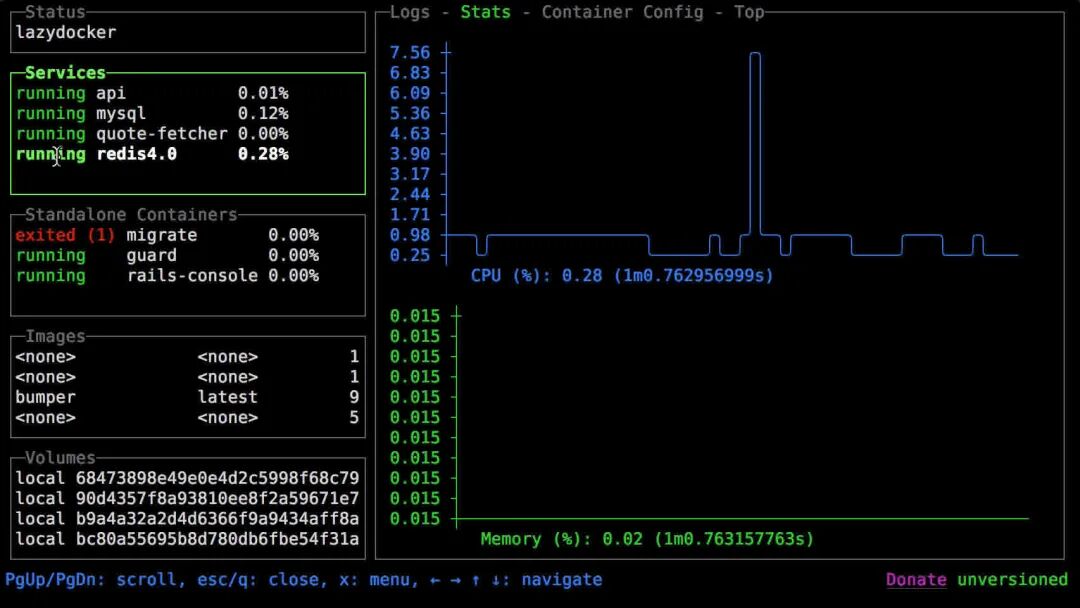The image size is (1080, 608).
Task: Focus the Volumes panel title
Action: (x=61, y=458)
